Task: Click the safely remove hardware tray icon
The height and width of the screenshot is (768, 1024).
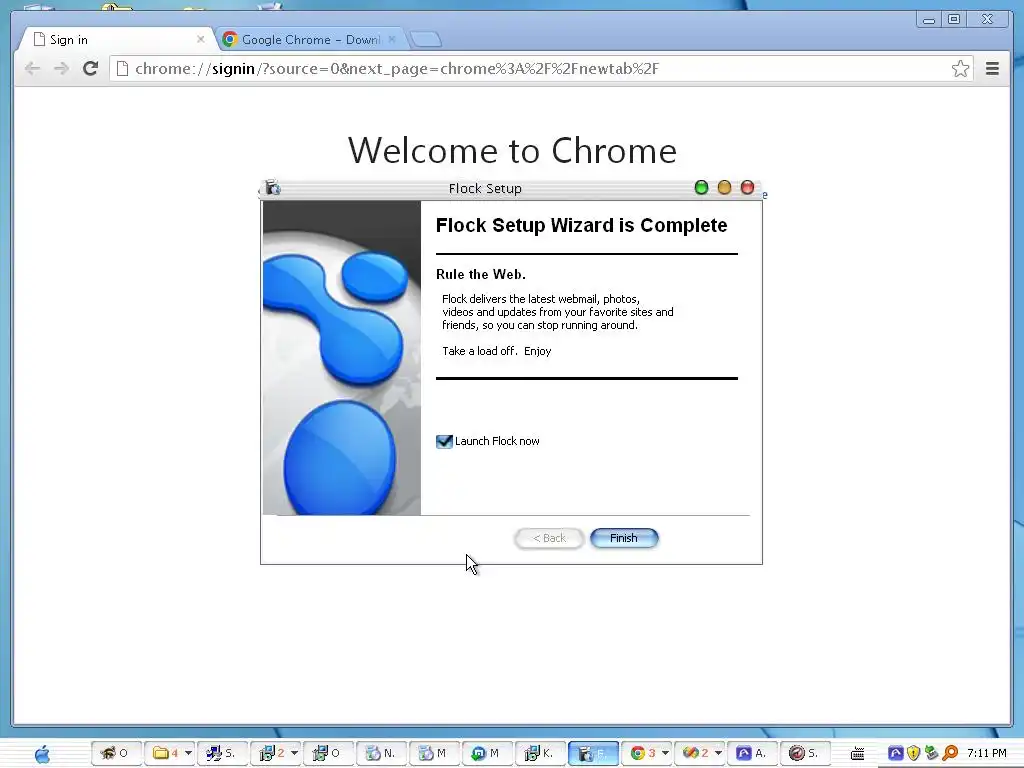Action: (931, 753)
